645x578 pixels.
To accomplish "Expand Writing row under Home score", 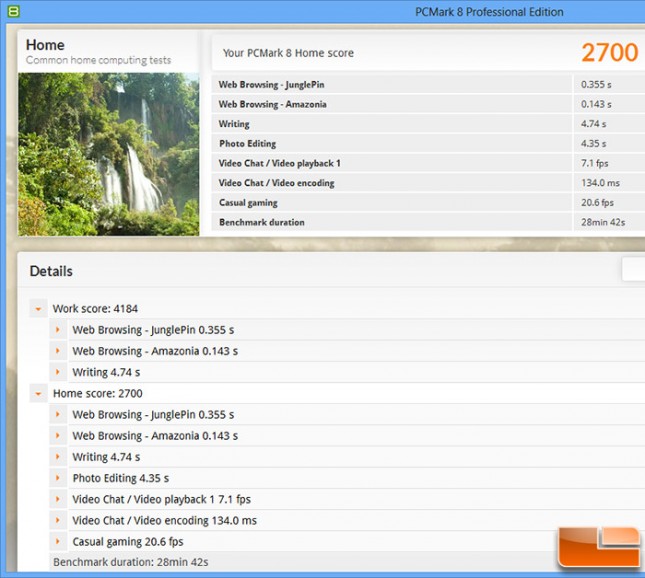I will point(58,457).
